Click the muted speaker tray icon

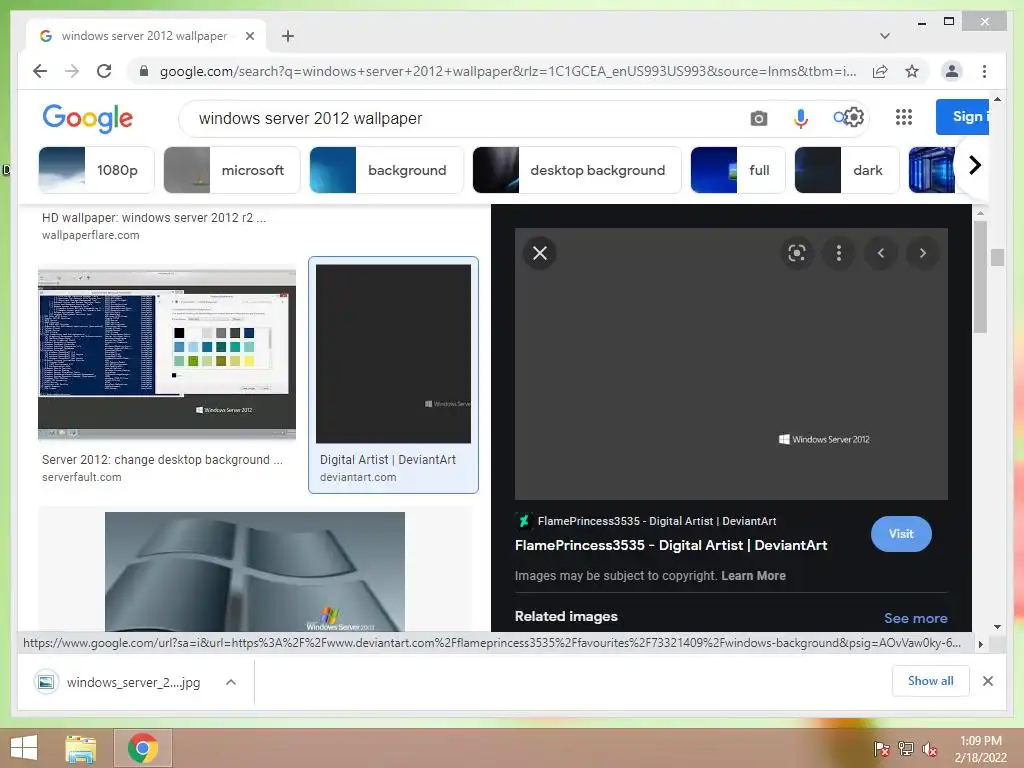(930, 749)
